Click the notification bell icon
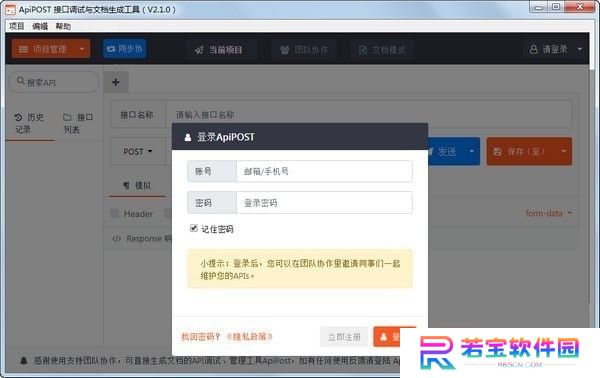Viewport: 600px width, 378px height. pyautogui.click(x=24, y=360)
